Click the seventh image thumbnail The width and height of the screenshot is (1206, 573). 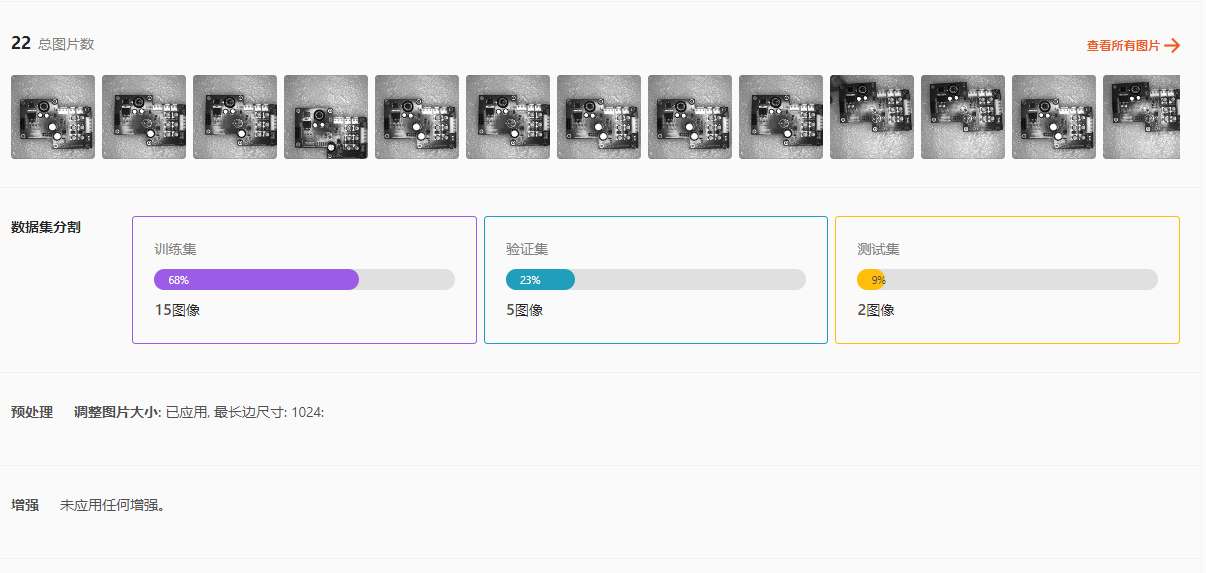599,117
